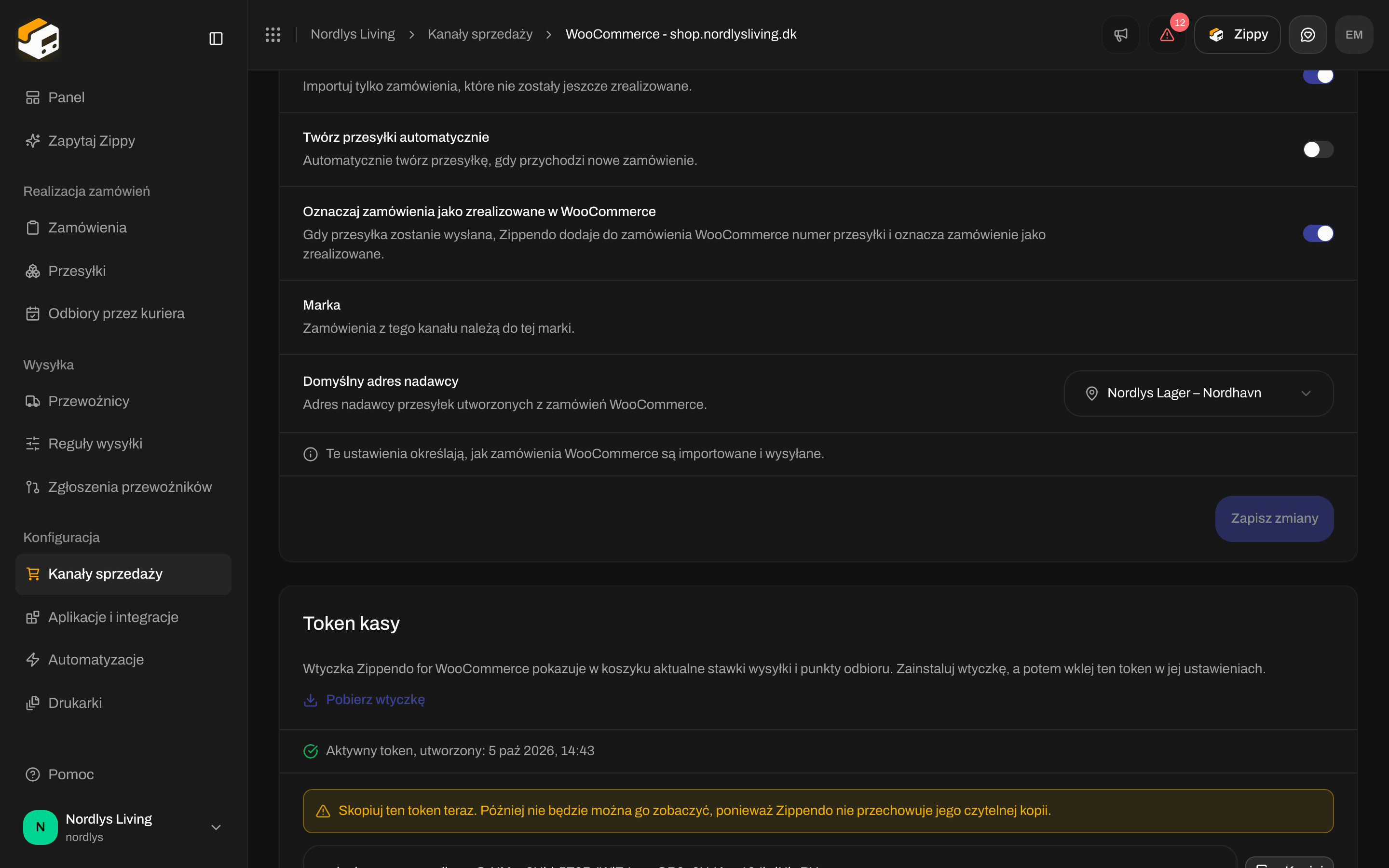Enable Twórz przesyłki automatycznie switch

[1318, 150]
